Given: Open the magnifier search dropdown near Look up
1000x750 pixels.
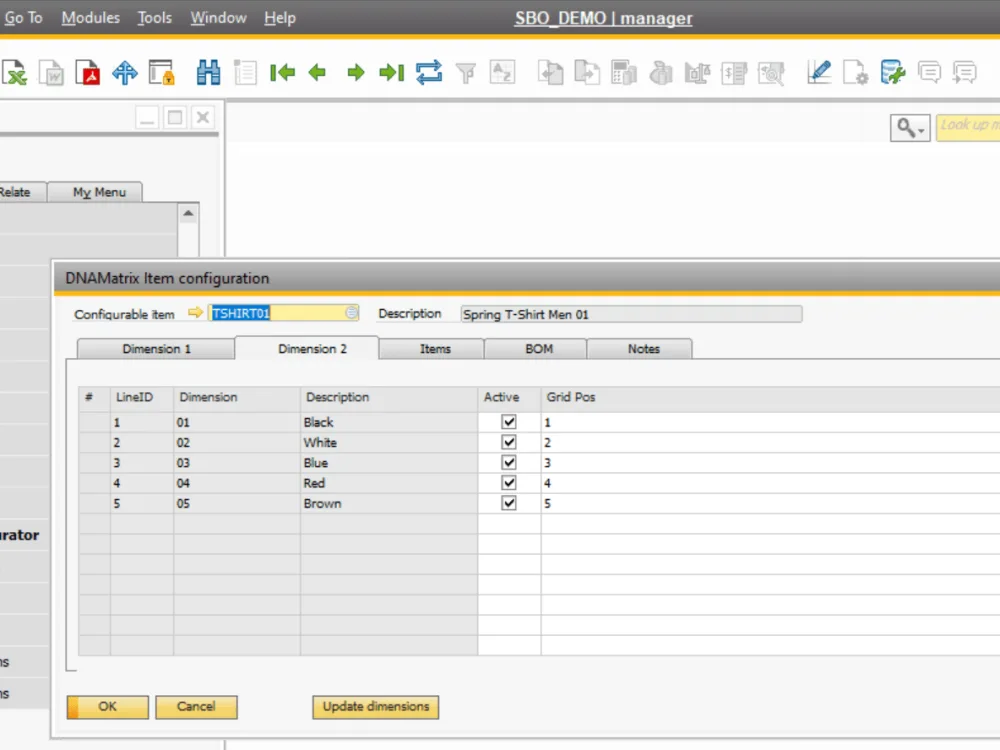Looking at the screenshot, I should pos(909,128).
